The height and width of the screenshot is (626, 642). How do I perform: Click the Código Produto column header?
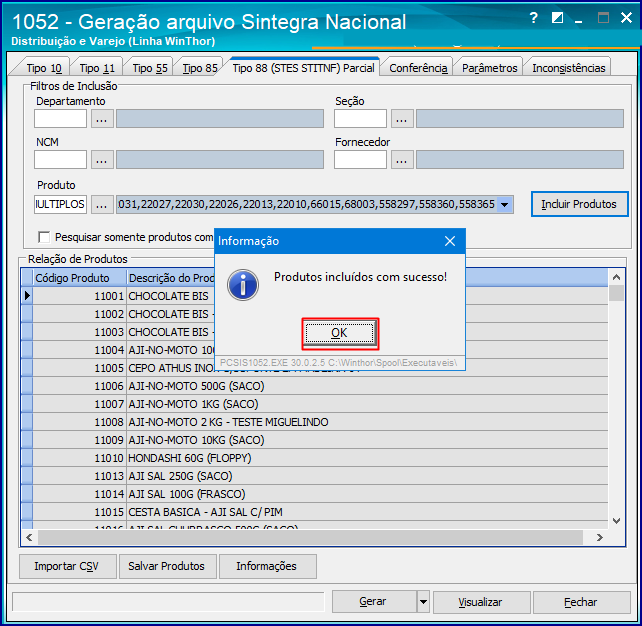pos(79,278)
